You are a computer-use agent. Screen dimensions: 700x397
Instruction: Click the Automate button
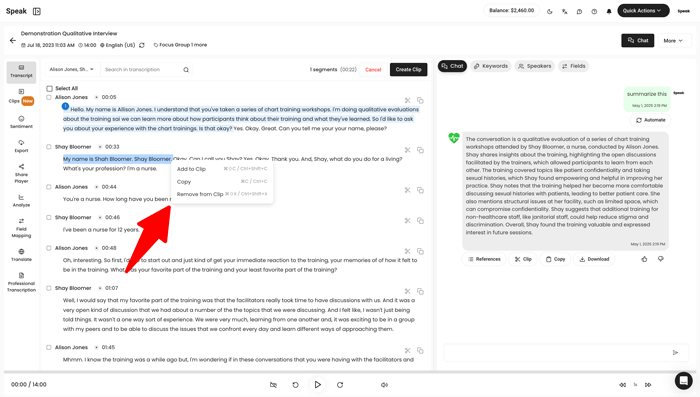pos(650,120)
